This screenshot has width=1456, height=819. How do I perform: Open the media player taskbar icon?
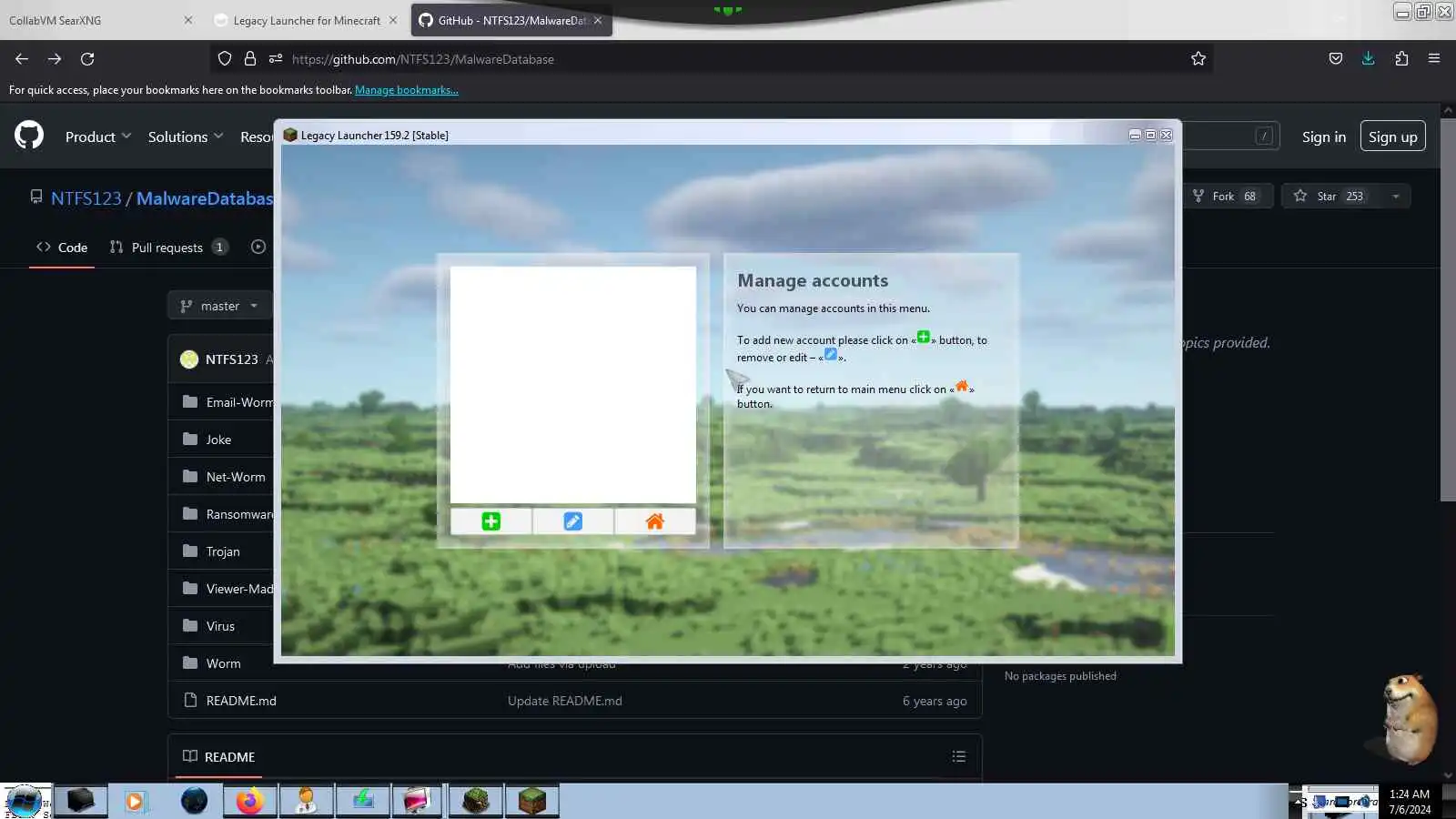tap(135, 801)
